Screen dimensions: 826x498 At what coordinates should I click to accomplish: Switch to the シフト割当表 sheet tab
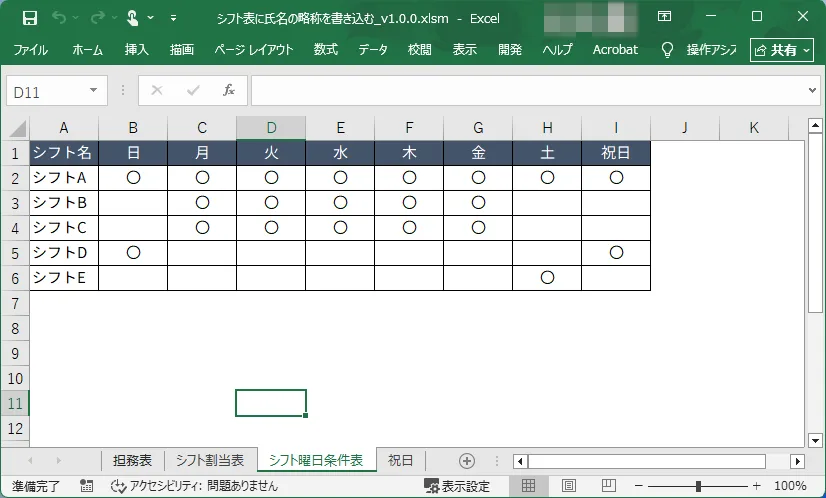210,461
